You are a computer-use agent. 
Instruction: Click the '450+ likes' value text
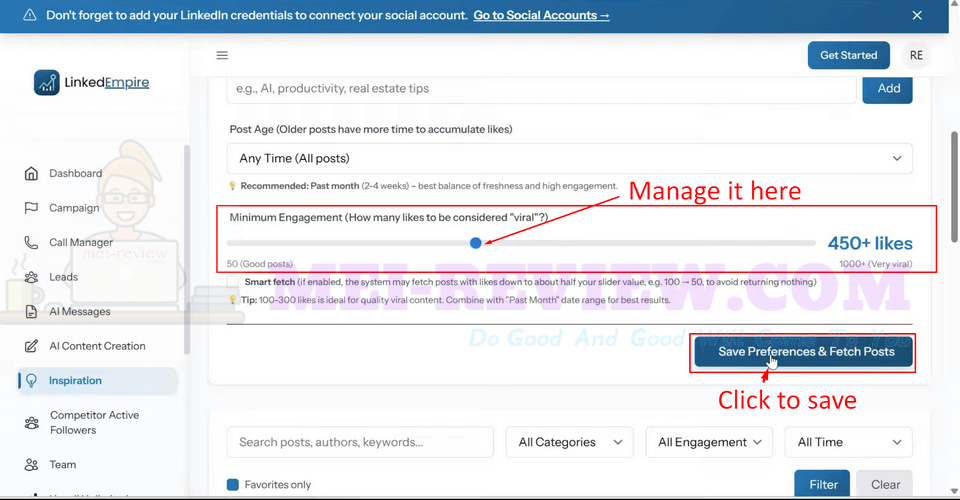point(870,243)
